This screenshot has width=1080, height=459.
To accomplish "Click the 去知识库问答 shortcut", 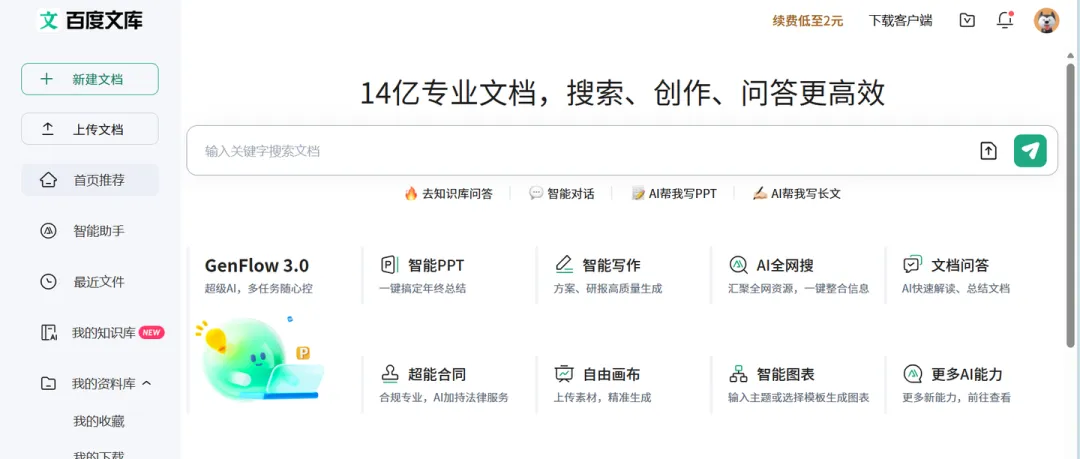I will 448,194.
